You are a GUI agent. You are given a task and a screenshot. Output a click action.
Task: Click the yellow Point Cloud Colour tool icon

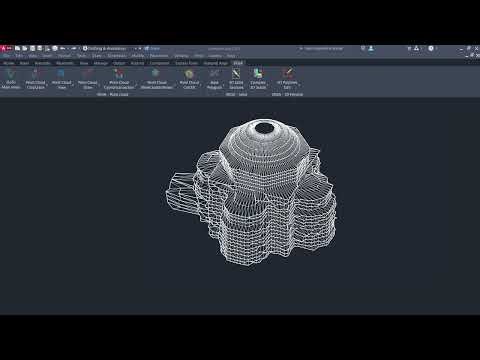189,74
